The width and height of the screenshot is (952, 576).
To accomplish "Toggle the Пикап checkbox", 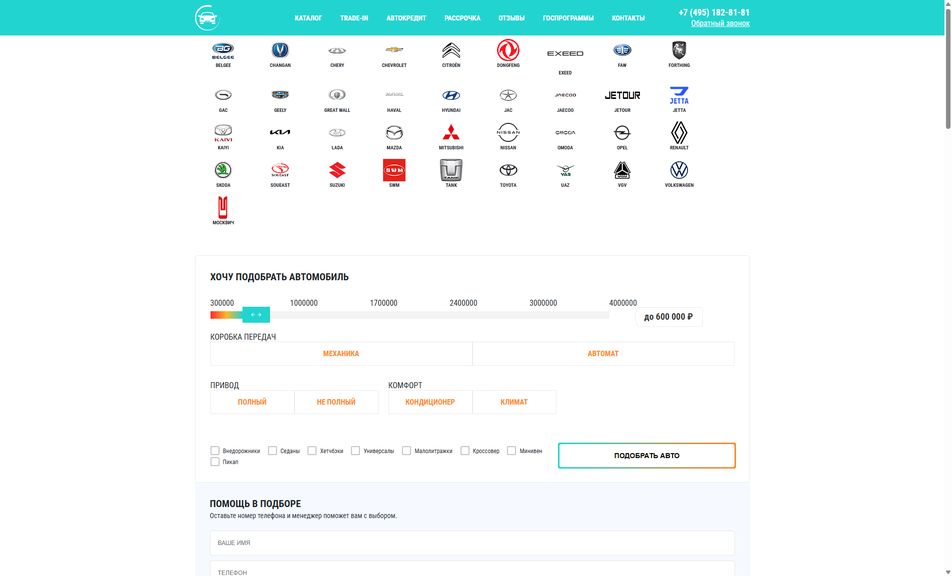I will pos(214,462).
